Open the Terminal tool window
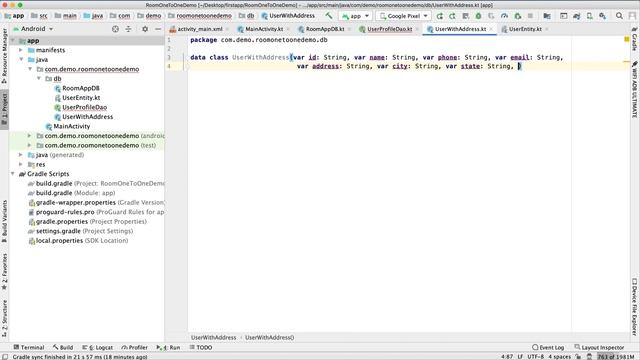 (x=29, y=347)
